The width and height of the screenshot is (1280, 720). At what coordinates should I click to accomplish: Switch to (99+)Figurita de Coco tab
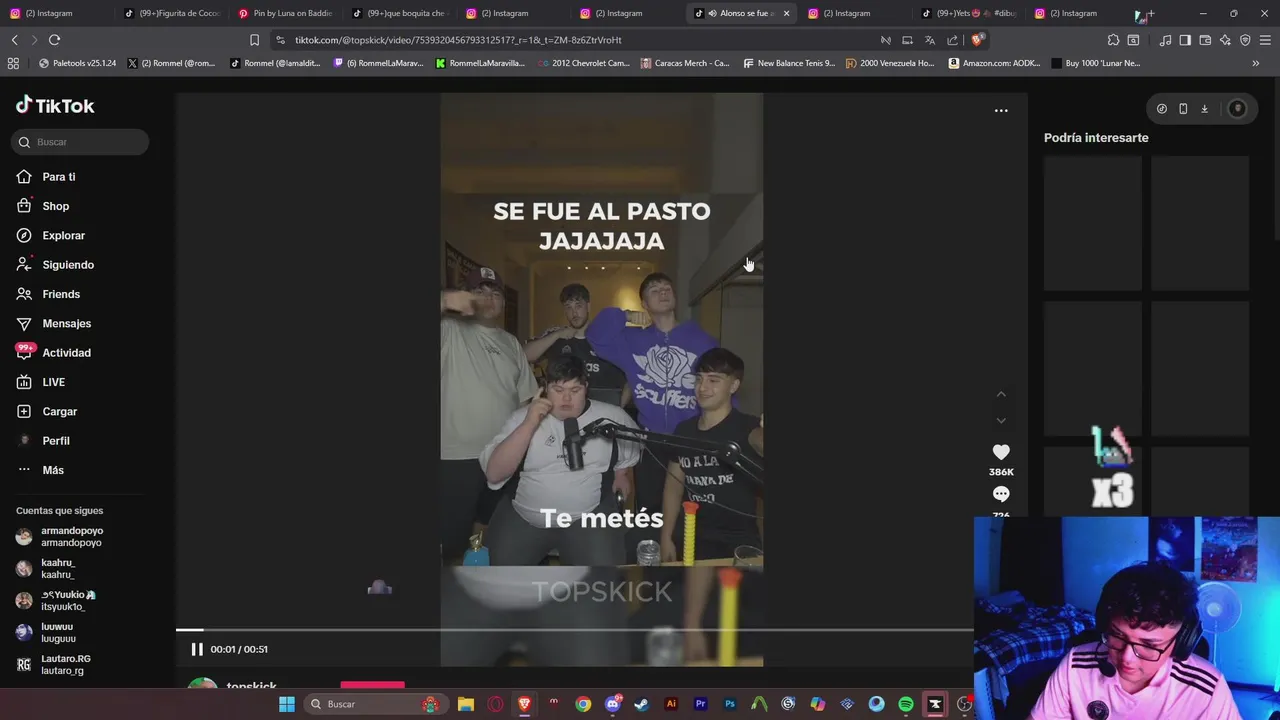(172, 13)
